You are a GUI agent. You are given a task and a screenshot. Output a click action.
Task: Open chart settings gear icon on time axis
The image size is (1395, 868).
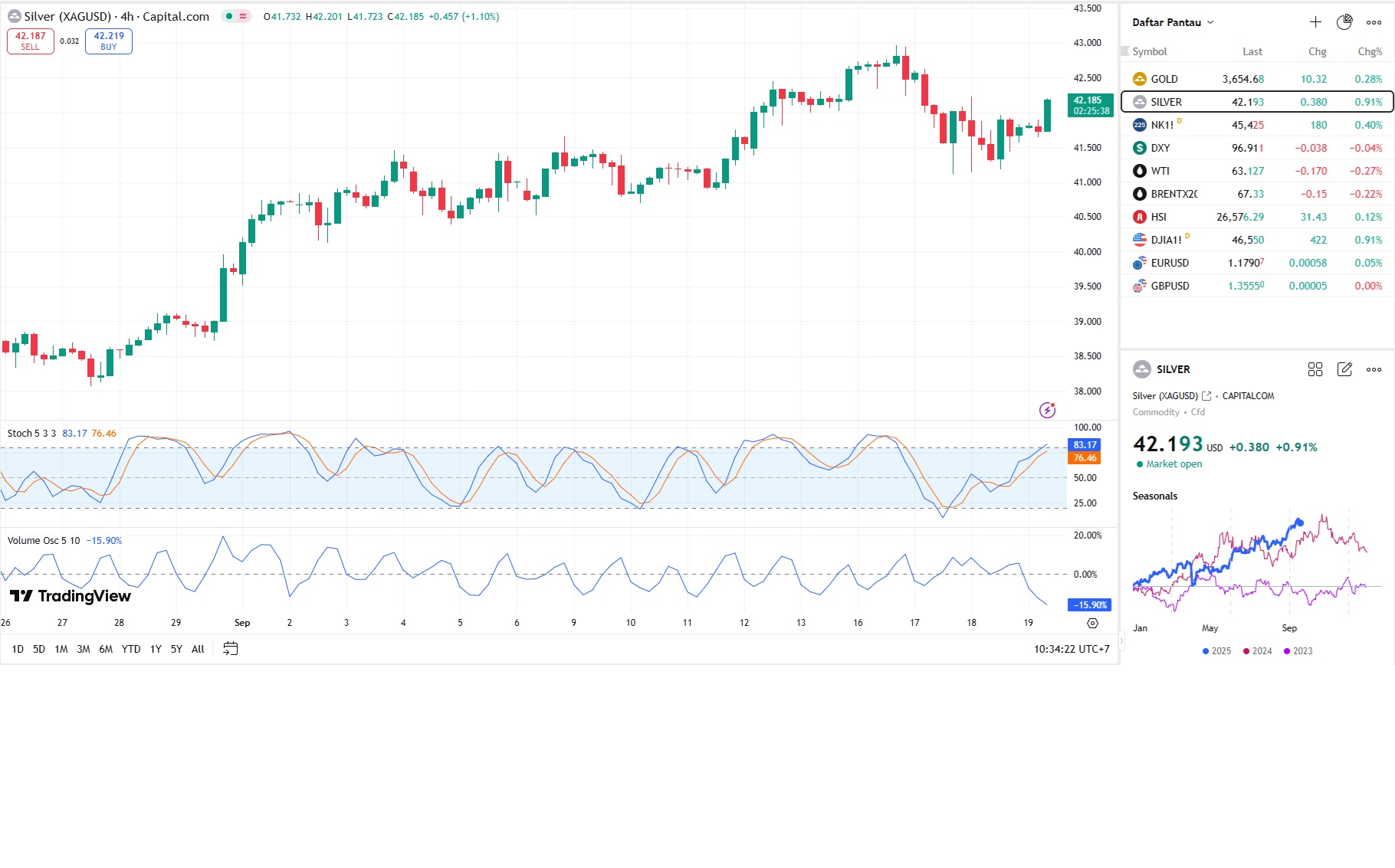(x=1092, y=623)
